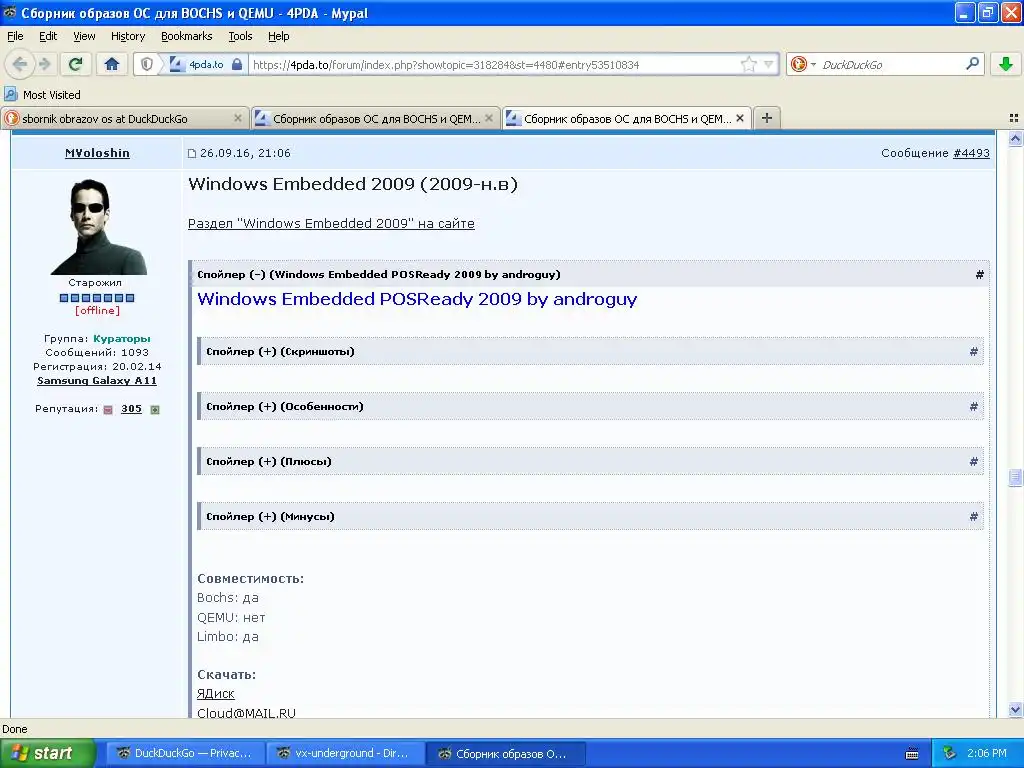Click the vertical scrollbar thumb

(x=1015, y=477)
